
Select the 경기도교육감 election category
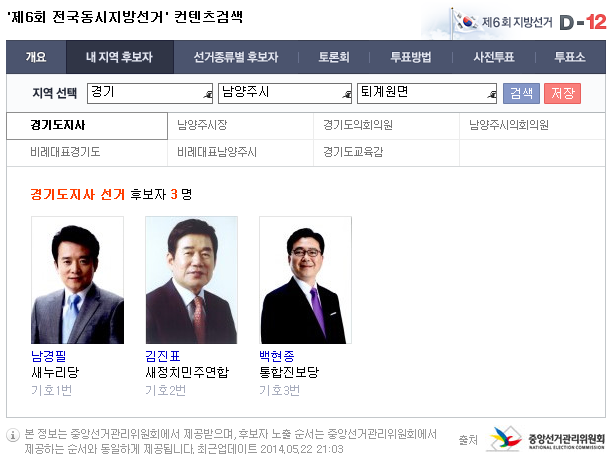386,152
